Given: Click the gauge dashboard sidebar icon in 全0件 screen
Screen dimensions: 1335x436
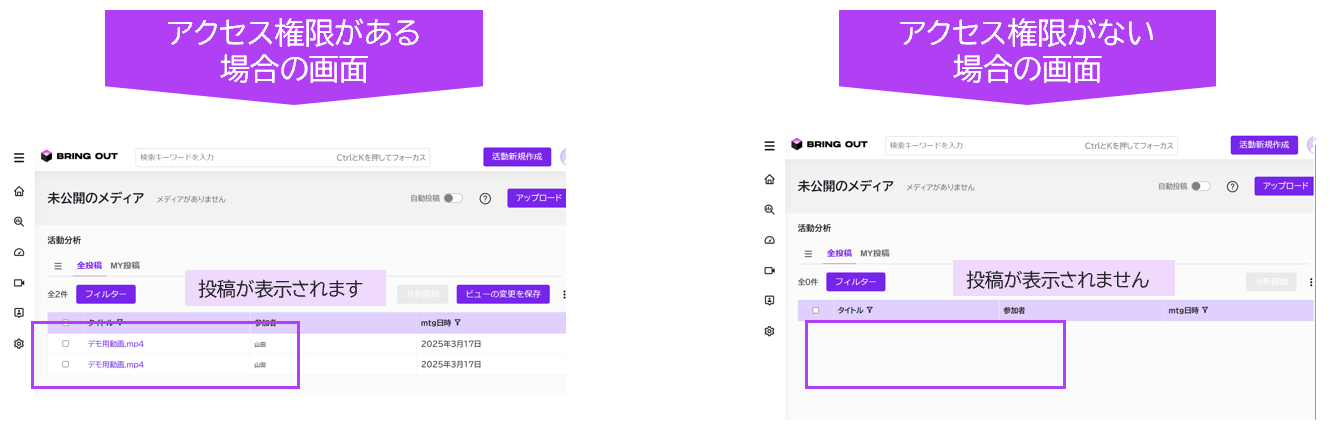Looking at the screenshot, I should (769, 240).
